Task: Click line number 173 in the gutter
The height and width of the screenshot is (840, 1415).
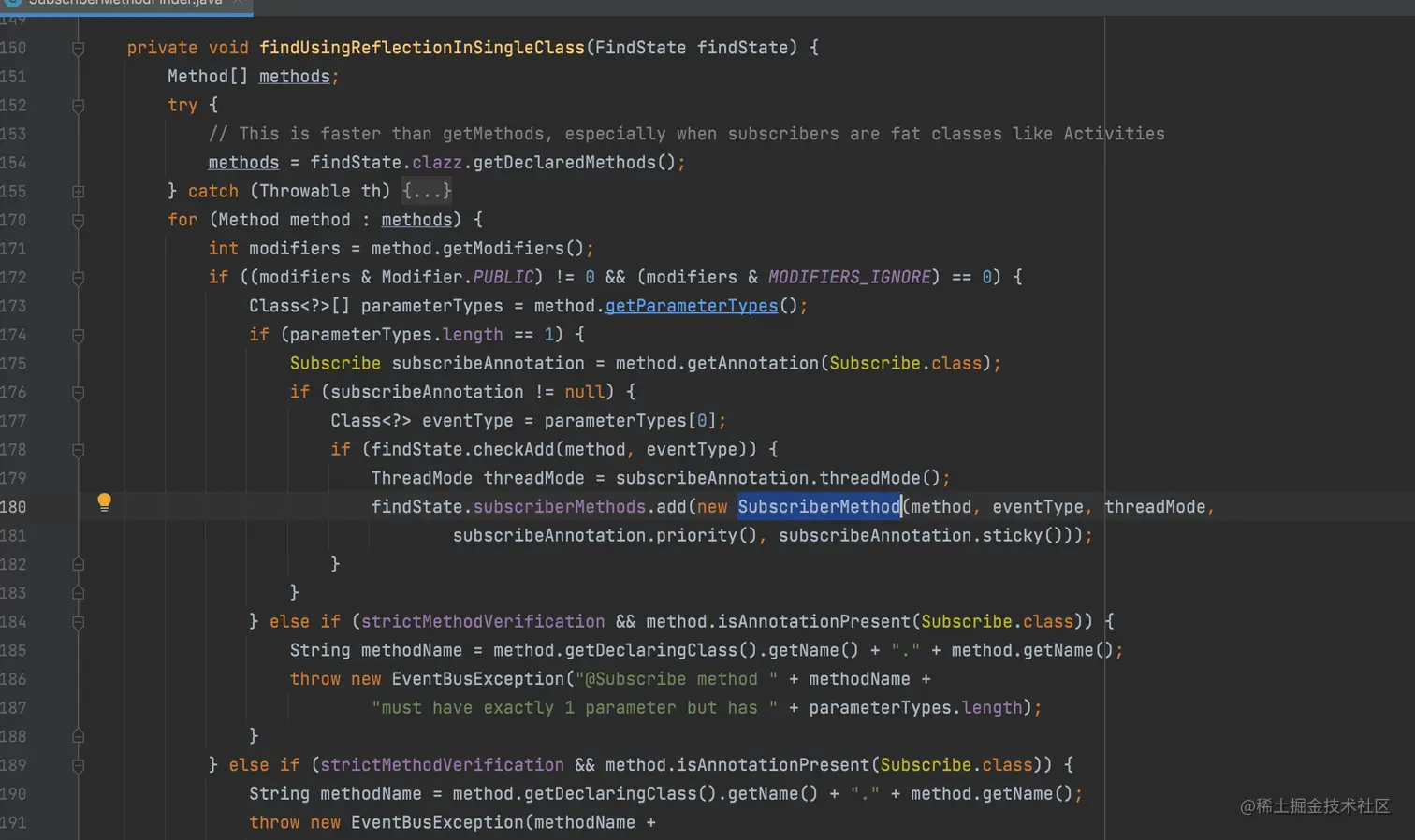Action: click(x=13, y=306)
